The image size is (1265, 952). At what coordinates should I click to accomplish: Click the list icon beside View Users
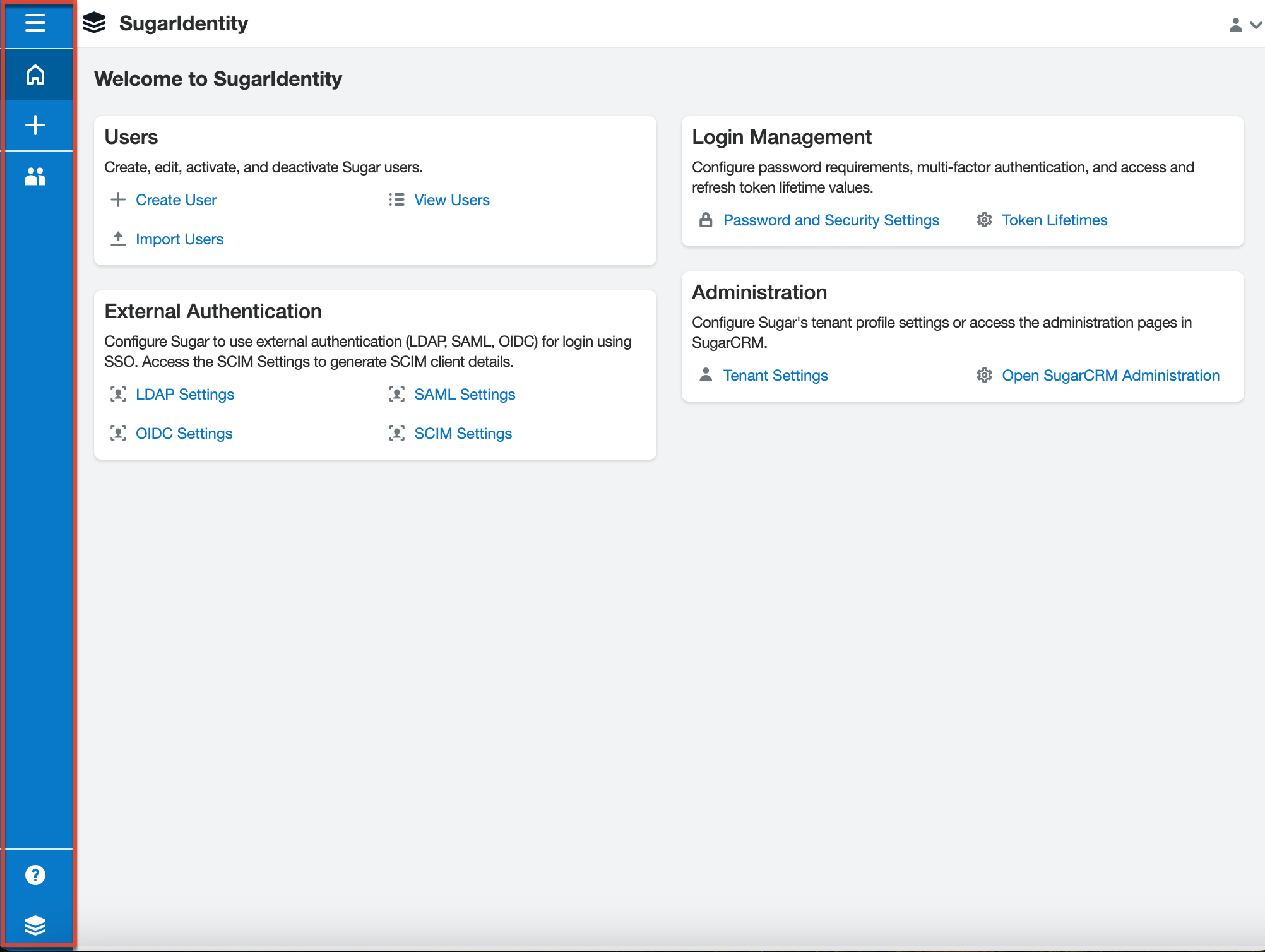tap(396, 200)
